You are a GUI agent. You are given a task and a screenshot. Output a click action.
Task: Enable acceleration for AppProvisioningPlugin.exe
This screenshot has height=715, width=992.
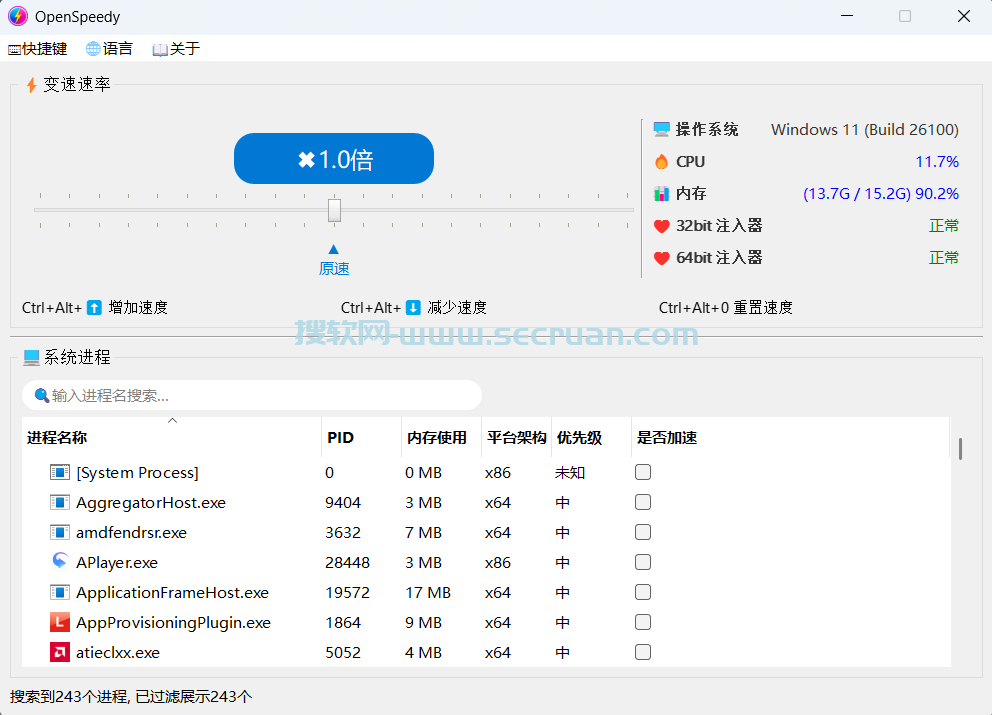(x=643, y=622)
